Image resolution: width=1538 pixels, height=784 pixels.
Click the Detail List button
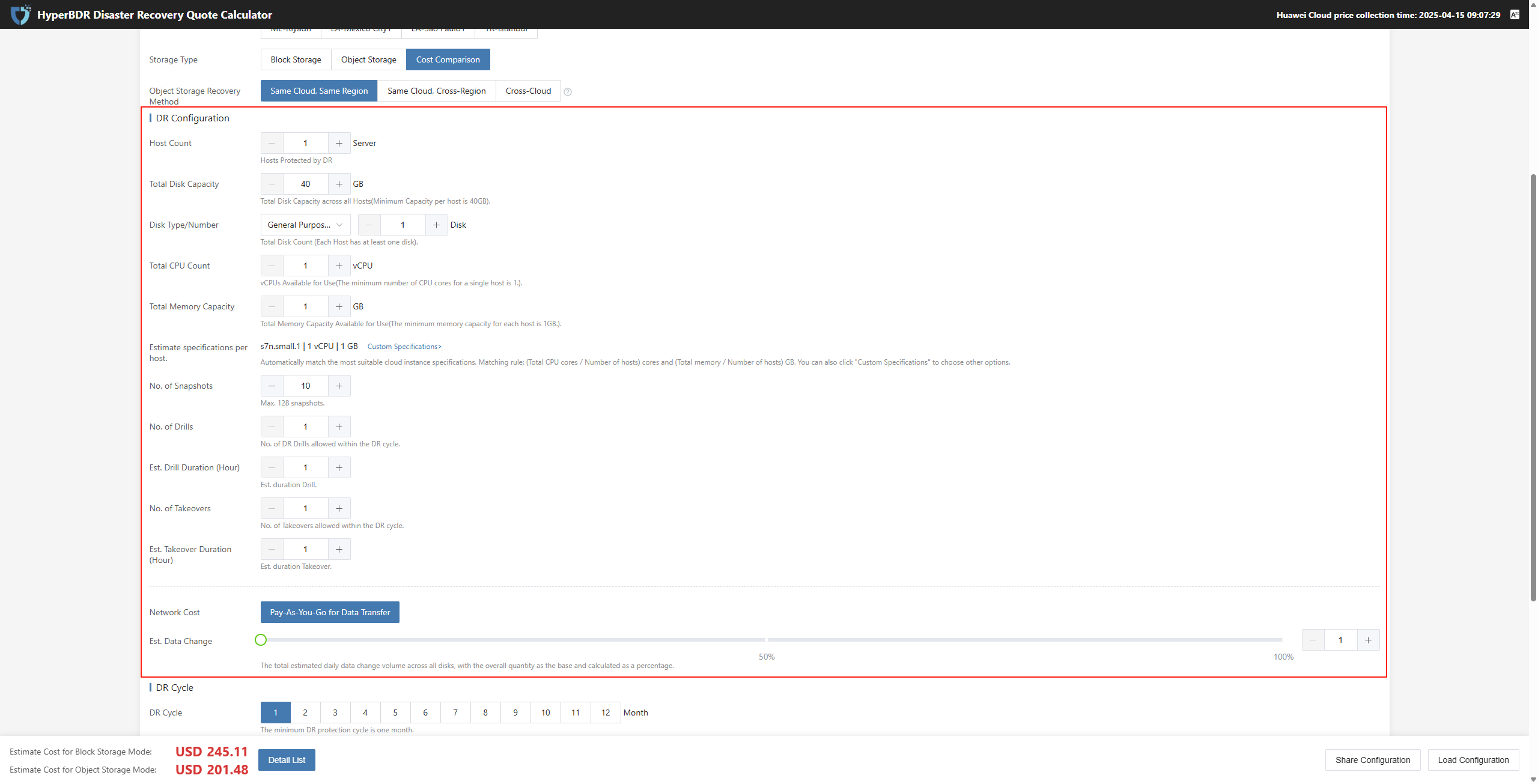pos(287,760)
